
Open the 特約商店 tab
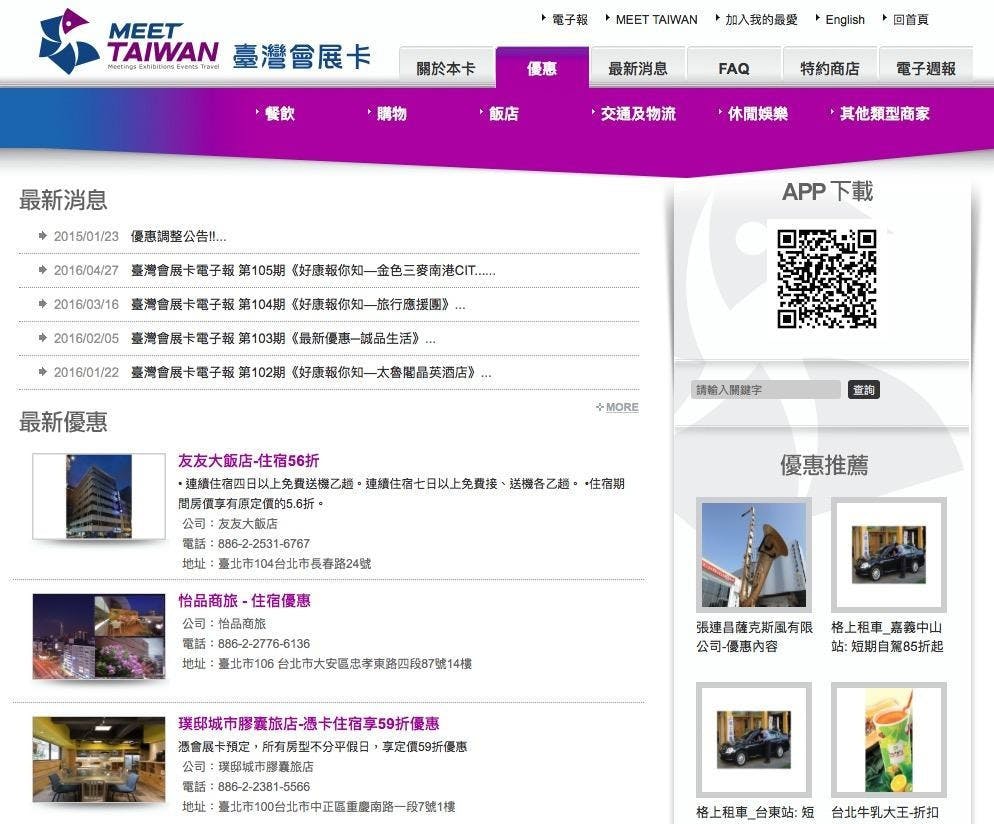(x=830, y=67)
